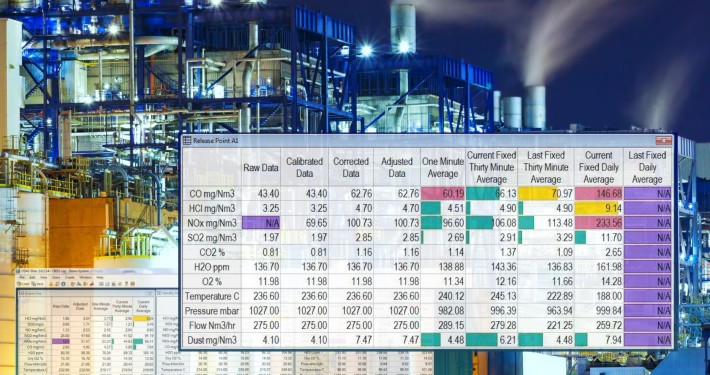The width and height of the screenshot is (710, 375).
Task: Select the Calibrated Data column header
Action: tap(304, 167)
